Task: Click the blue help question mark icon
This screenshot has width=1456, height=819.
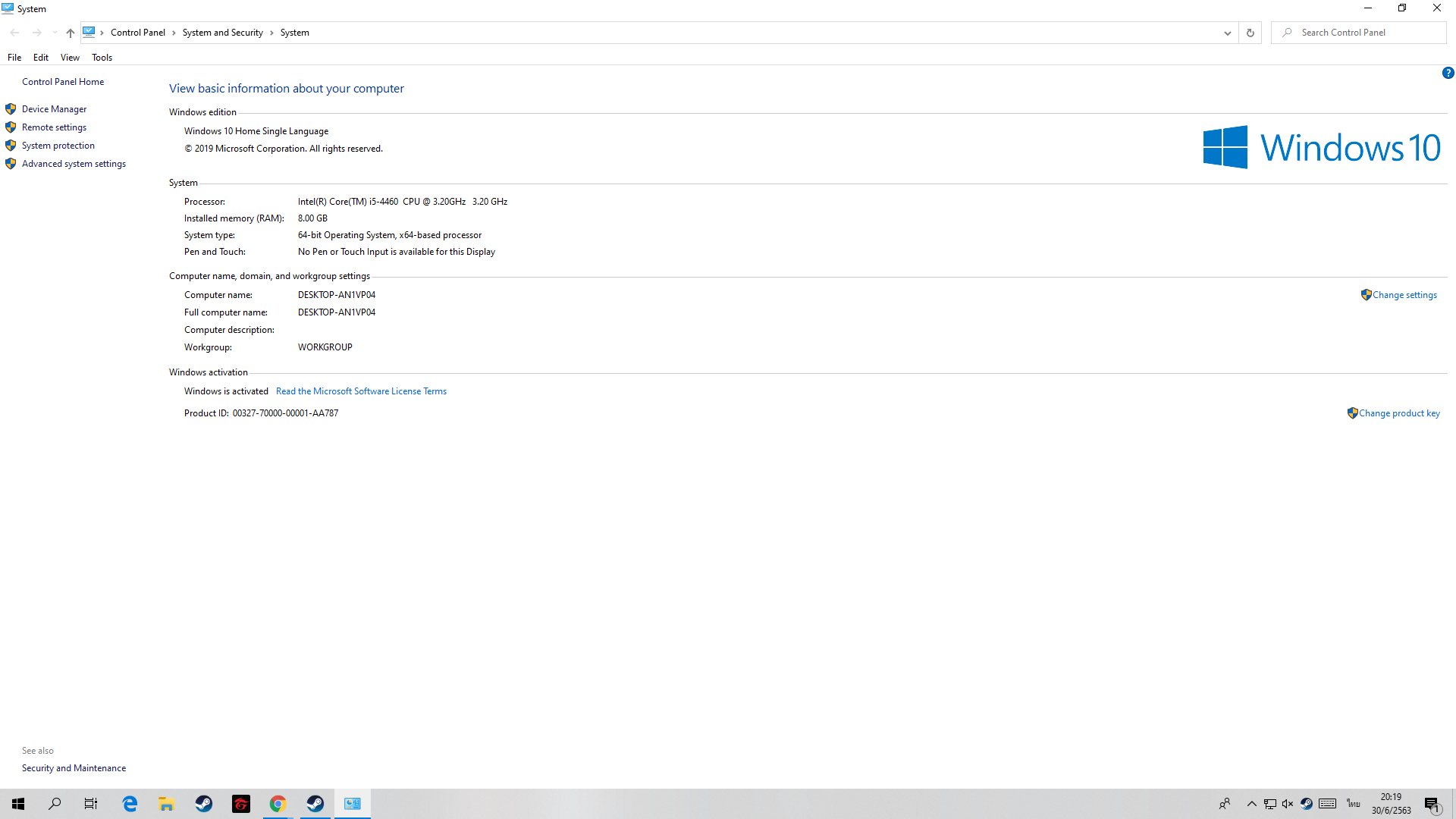Action: click(1448, 74)
